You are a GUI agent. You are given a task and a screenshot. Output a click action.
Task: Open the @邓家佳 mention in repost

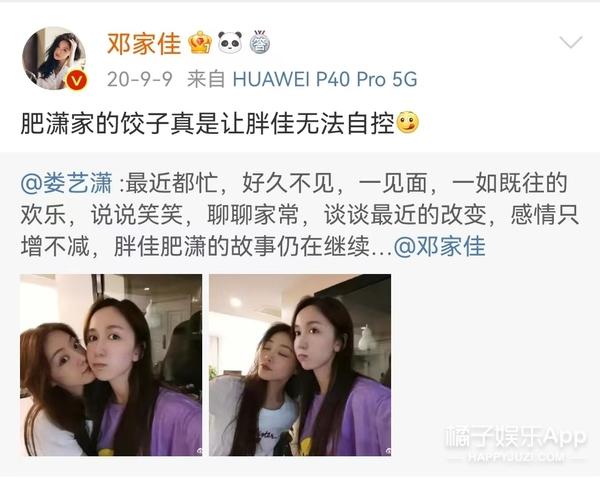[439, 246]
